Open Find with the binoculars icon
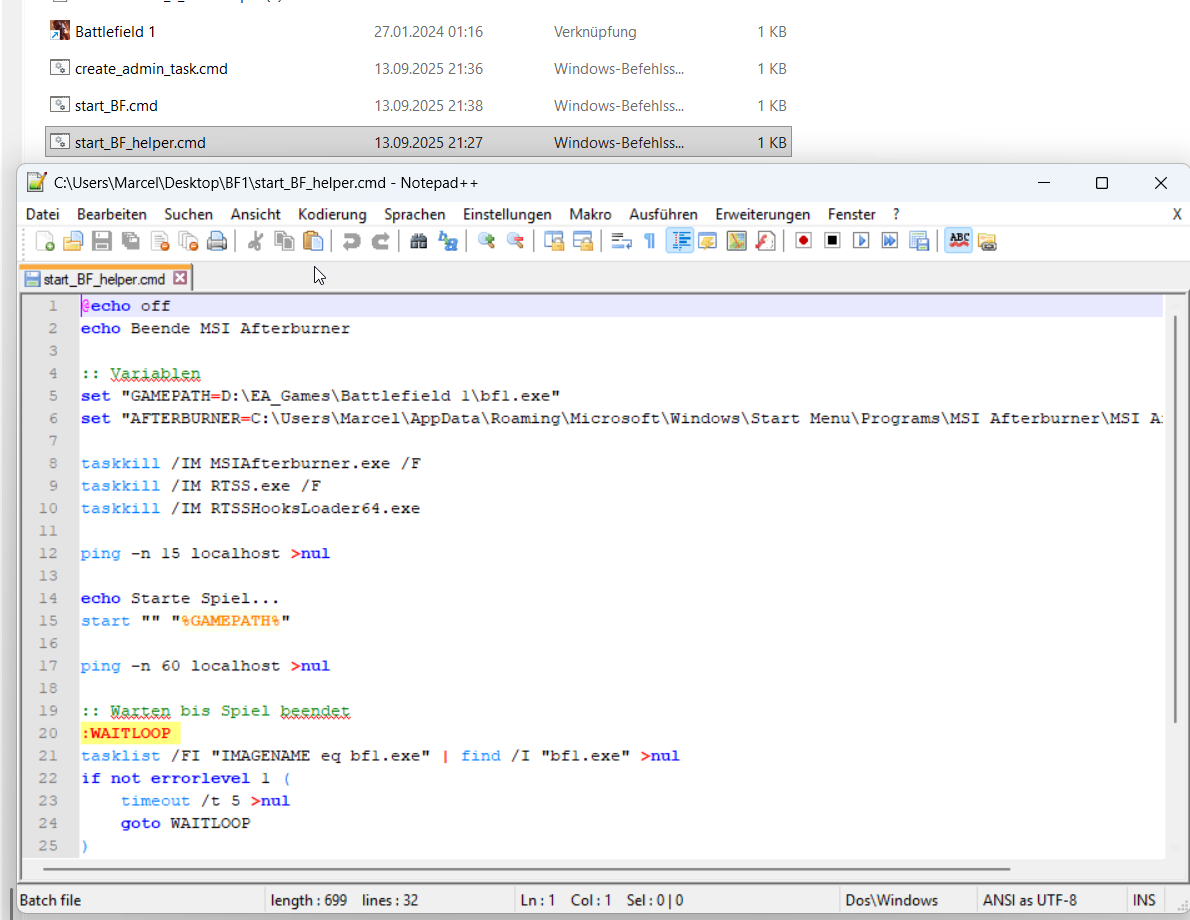The image size is (1190, 920). click(x=418, y=241)
